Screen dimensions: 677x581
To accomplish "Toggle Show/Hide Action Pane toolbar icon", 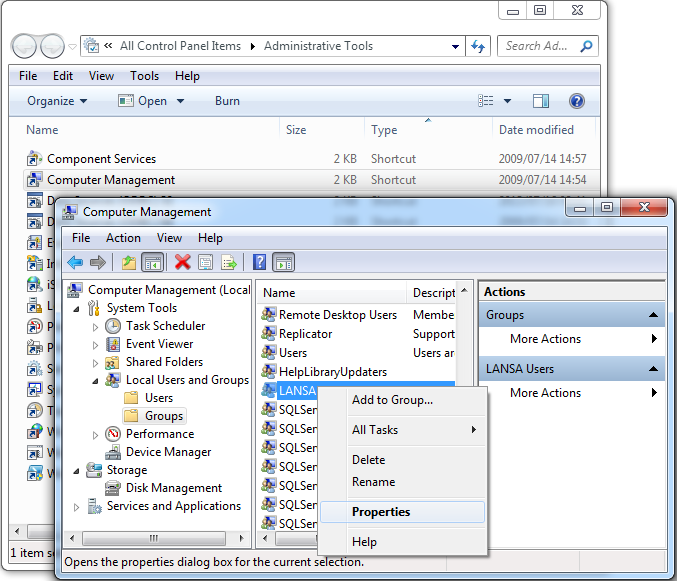I will pyautogui.click(x=284, y=262).
